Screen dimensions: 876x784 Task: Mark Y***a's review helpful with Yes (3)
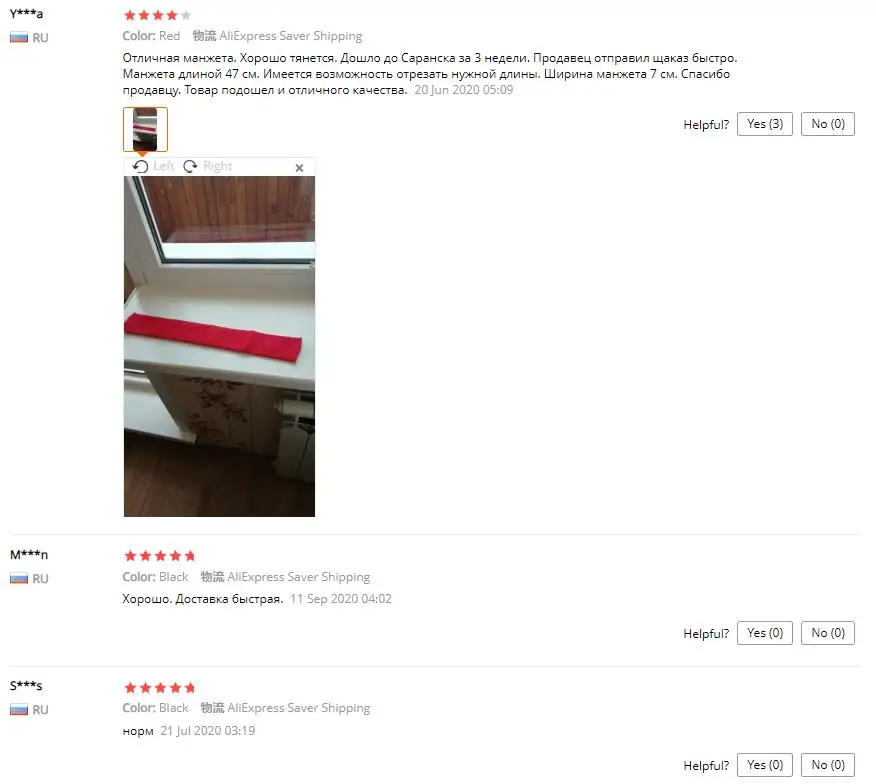[x=764, y=124]
